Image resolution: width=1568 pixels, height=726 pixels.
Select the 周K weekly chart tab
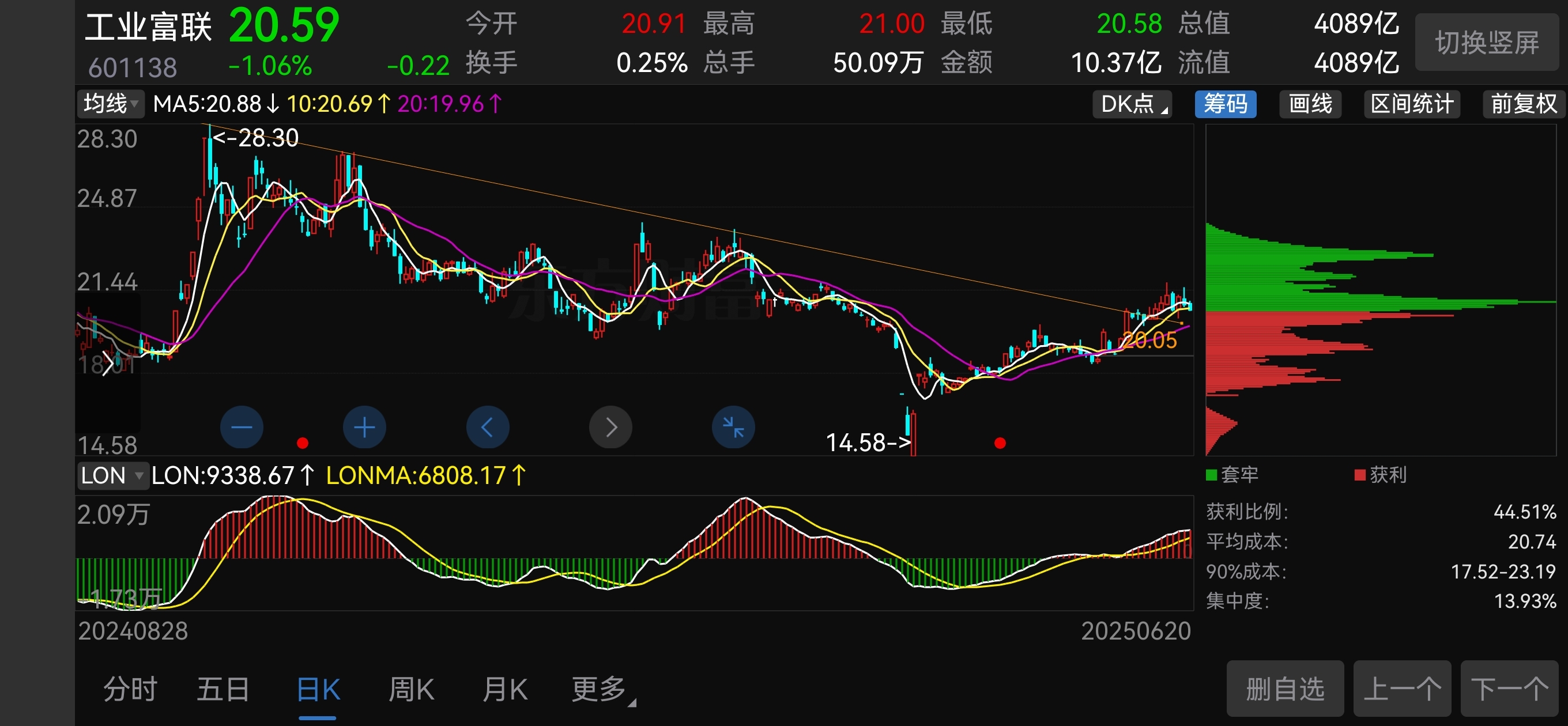coord(412,690)
